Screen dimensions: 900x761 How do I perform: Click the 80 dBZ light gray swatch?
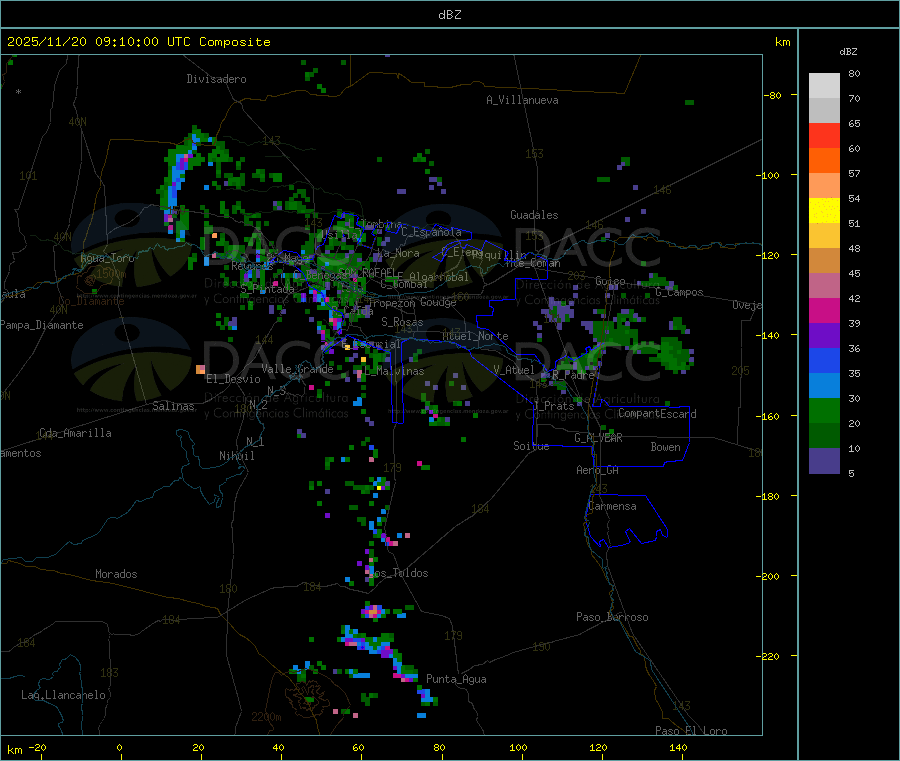coord(824,86)
